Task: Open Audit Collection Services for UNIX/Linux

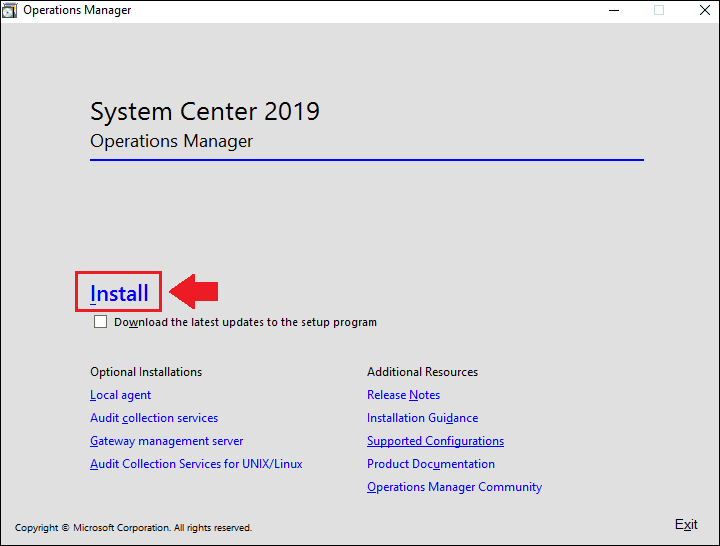Action: (196, 464)
